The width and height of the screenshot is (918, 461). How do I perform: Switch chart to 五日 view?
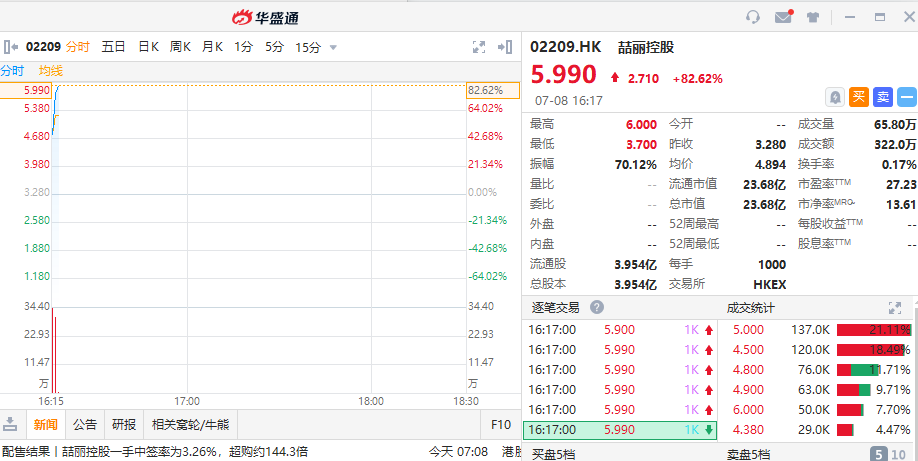(x=114, y=47)
